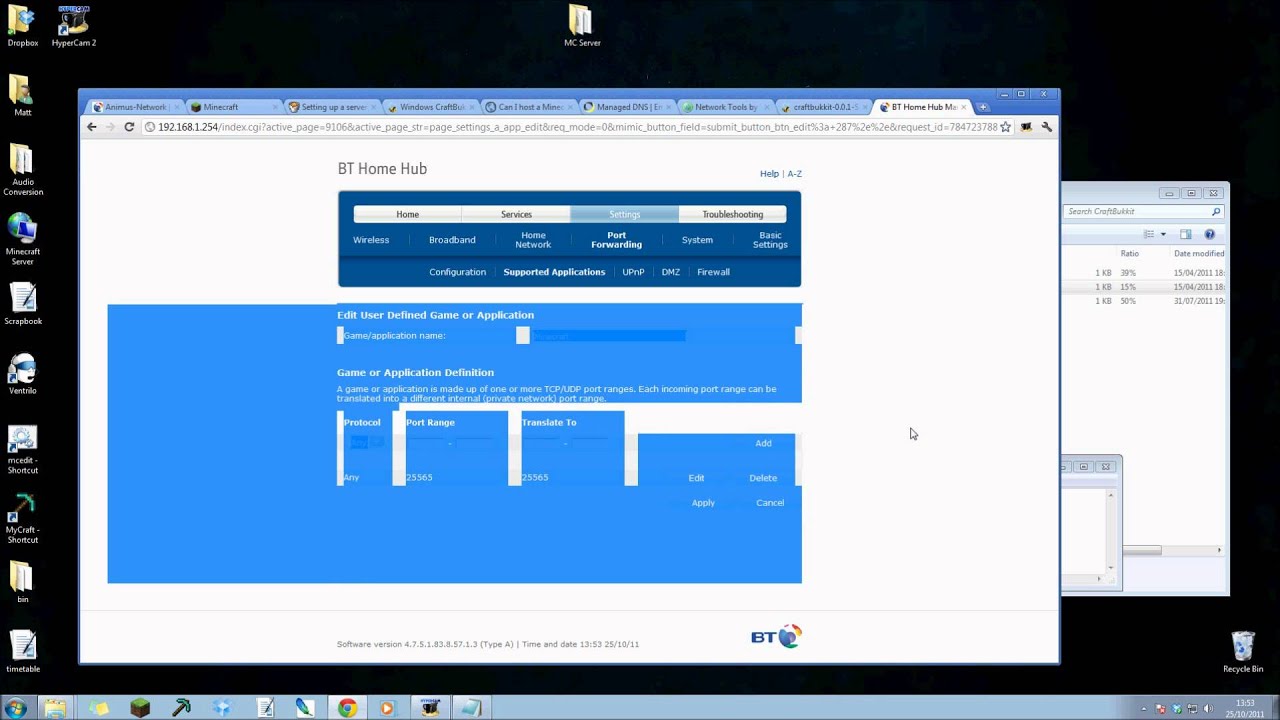The width and height of the screenshot is (1280, 720).
Task: Click the Game/application name field
Action: tap(609, 336)
